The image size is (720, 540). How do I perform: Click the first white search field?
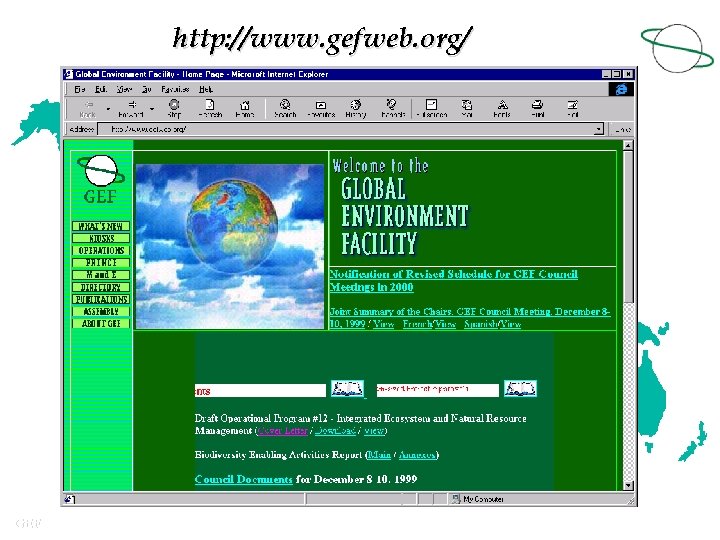point(260,390)
